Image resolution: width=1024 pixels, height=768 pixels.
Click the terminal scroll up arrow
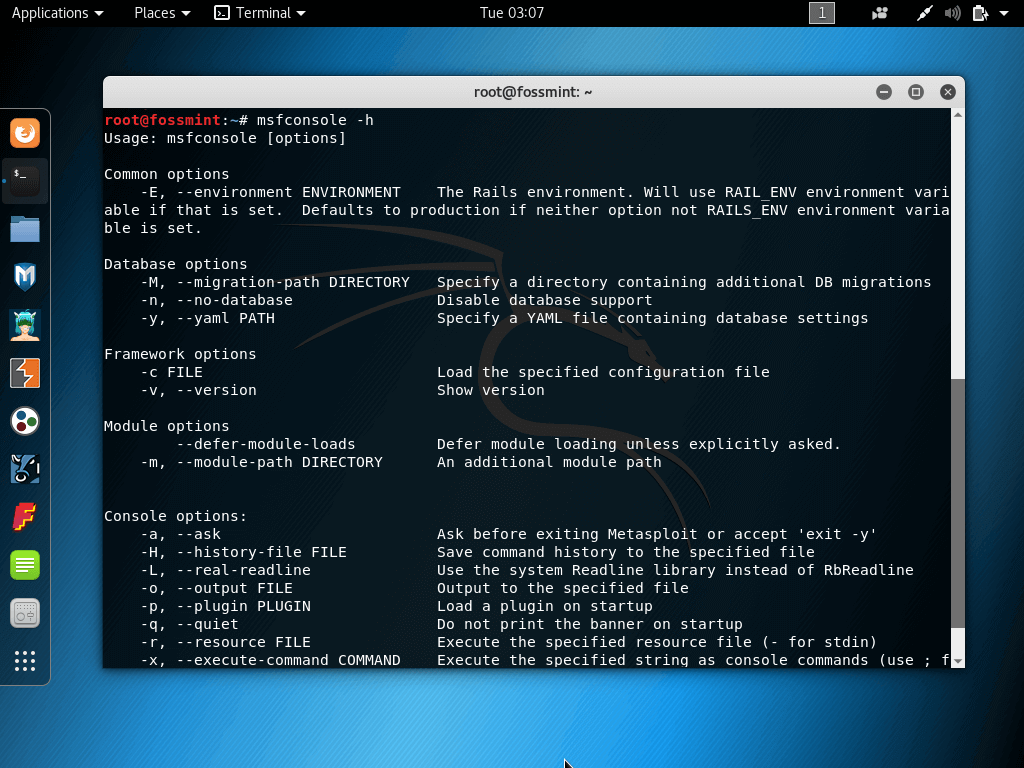click(957, 115)
